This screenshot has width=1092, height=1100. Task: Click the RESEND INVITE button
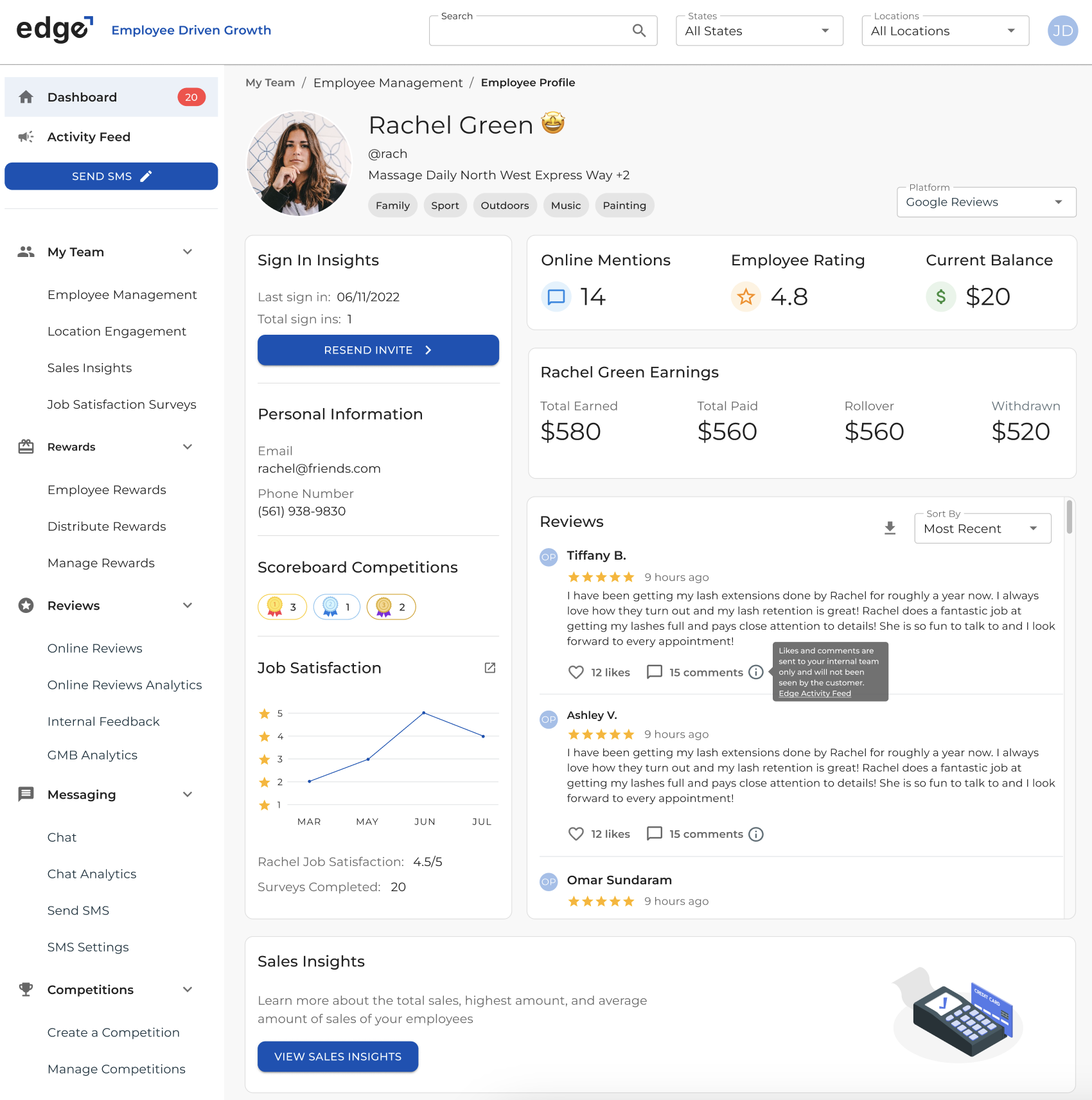pyautogui.click(x=378, y=350)
